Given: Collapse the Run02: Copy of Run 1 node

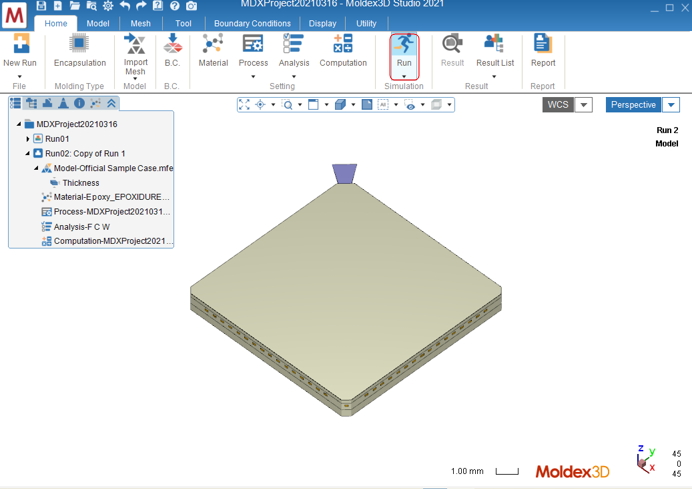Looking at the screenshot, I should coord(27,154).
